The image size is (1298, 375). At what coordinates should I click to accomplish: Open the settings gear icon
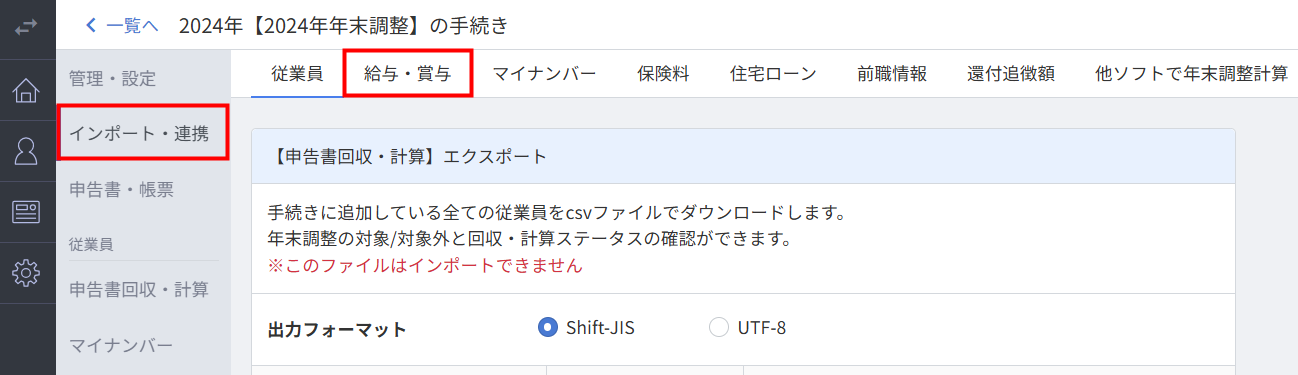(27, 272)
